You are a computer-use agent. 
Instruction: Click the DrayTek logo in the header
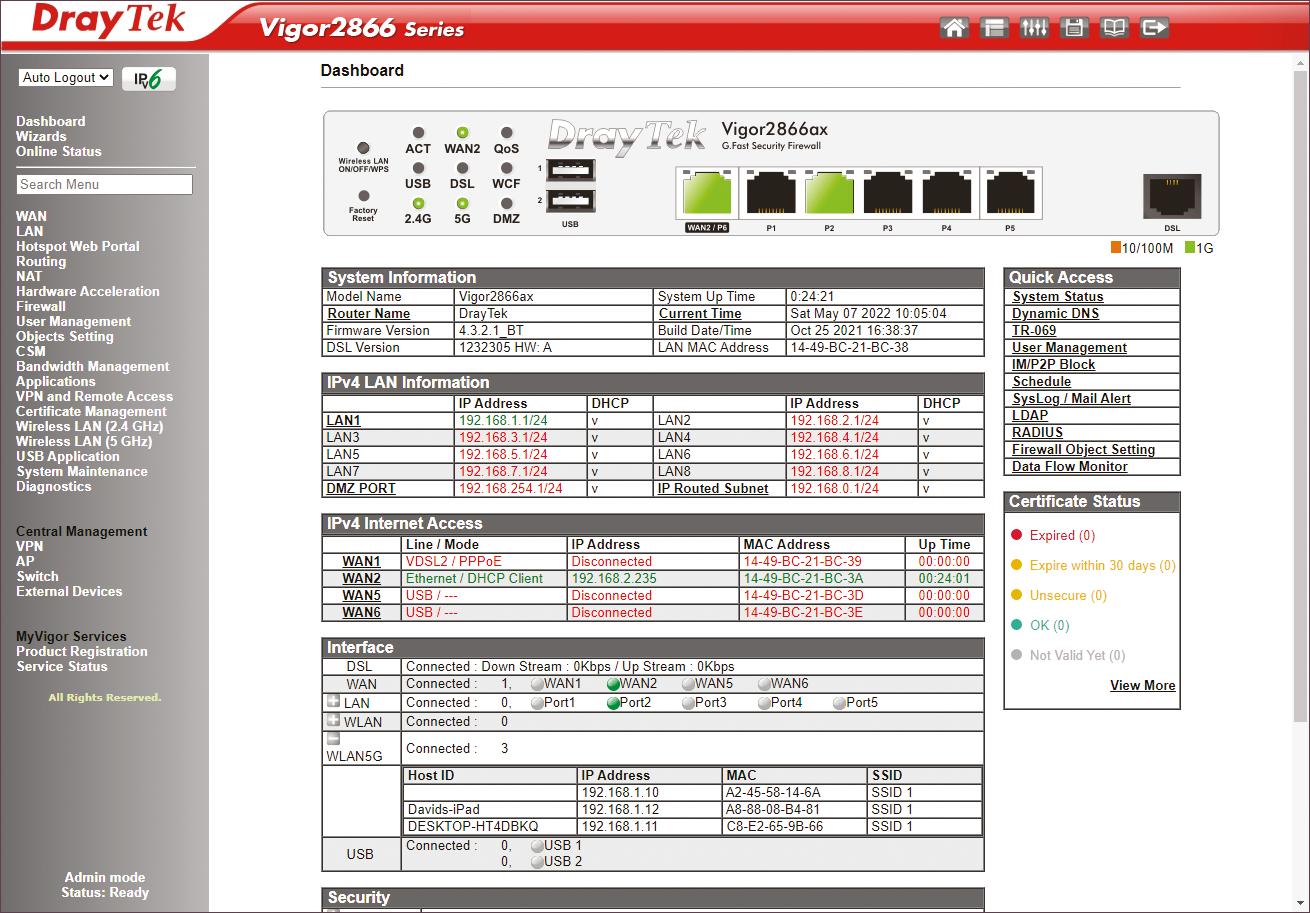coord(108,21)
